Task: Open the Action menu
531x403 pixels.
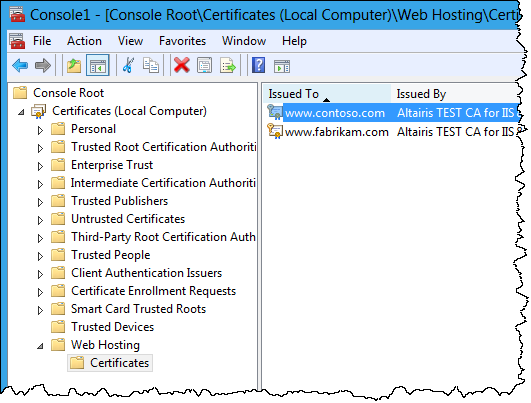Action: 84,41
